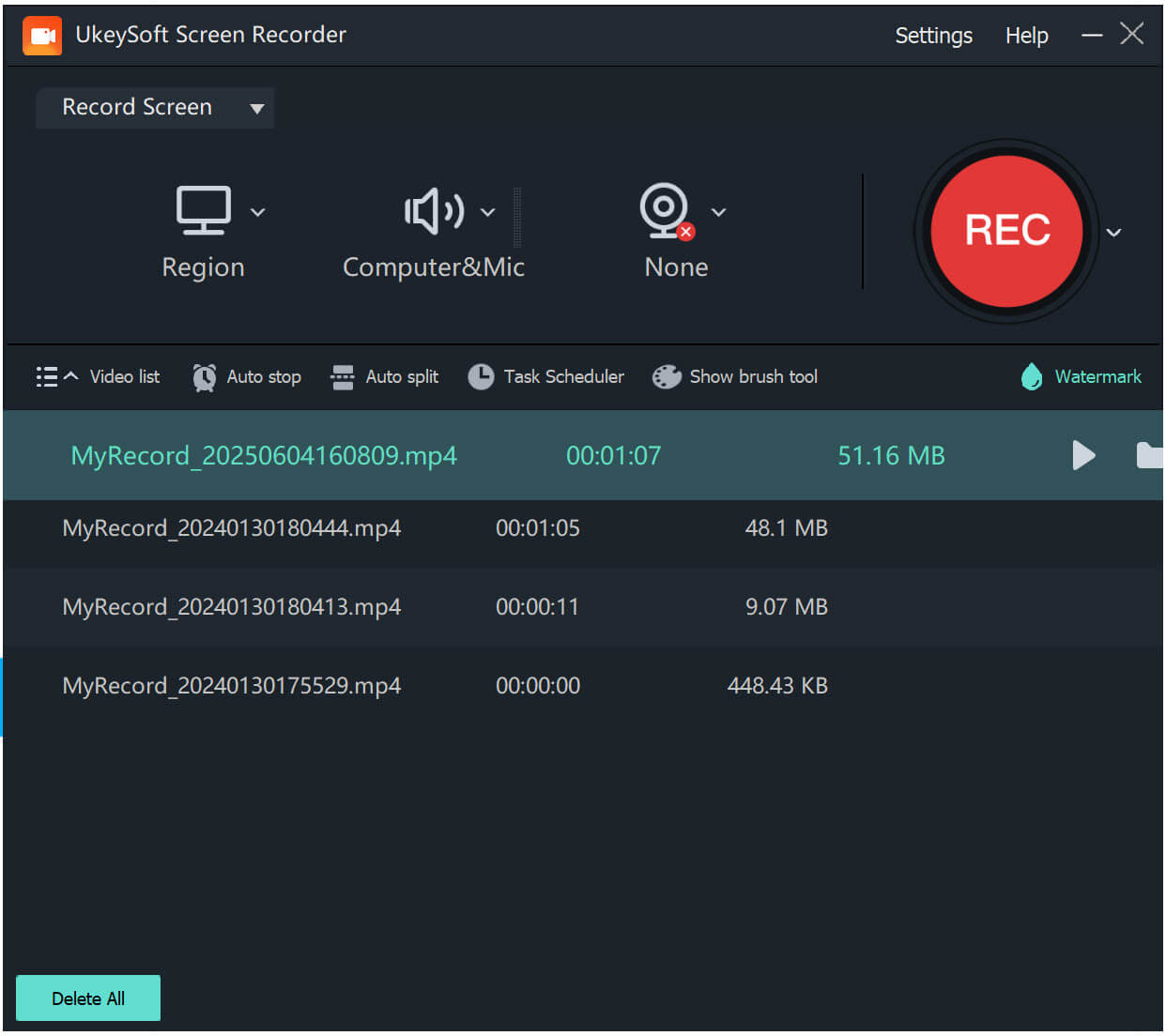Click the brush tool palette icon
The width and height of the screenshot is (1166, 1036).
(667, 377)
